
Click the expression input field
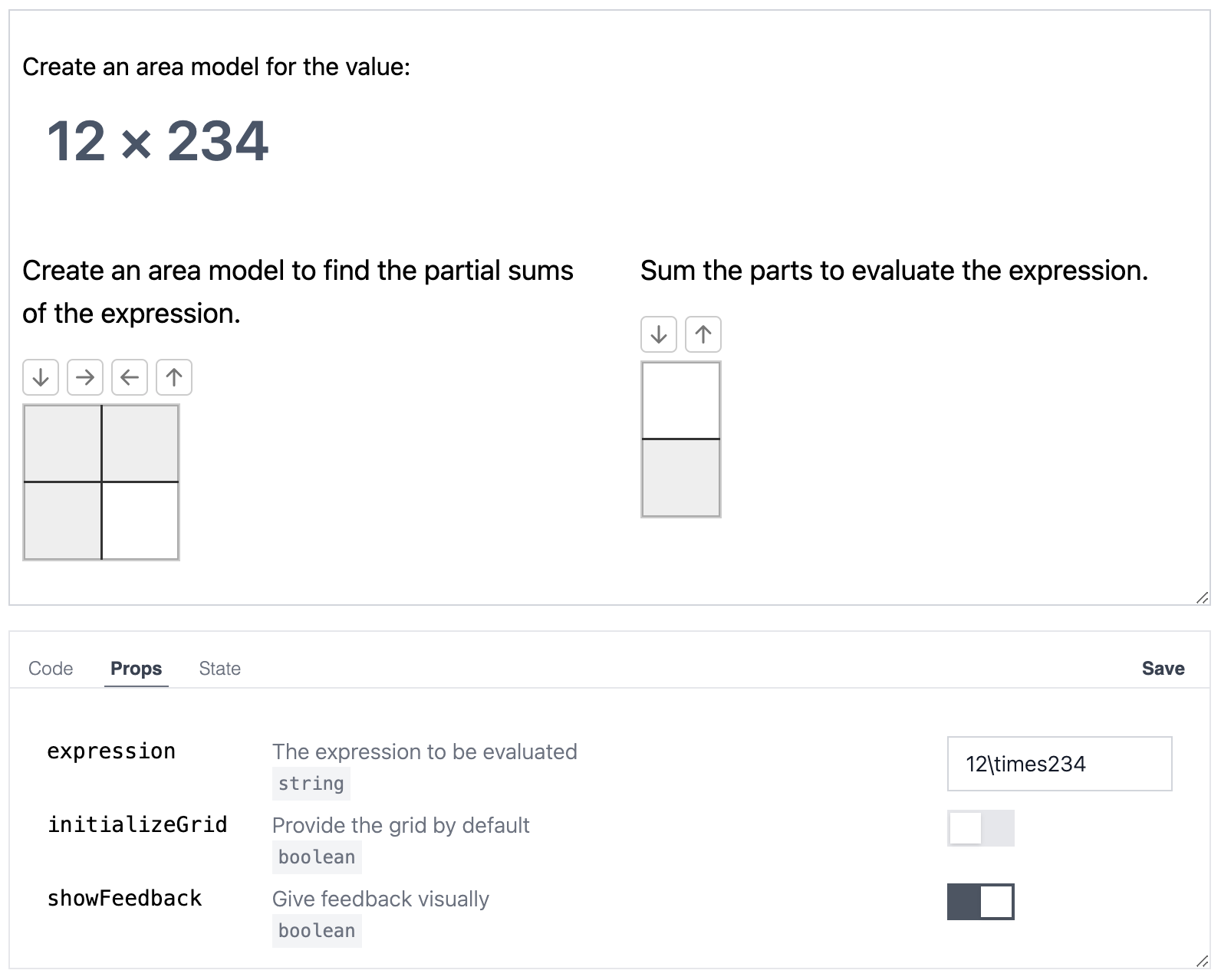pos(1059,764)
